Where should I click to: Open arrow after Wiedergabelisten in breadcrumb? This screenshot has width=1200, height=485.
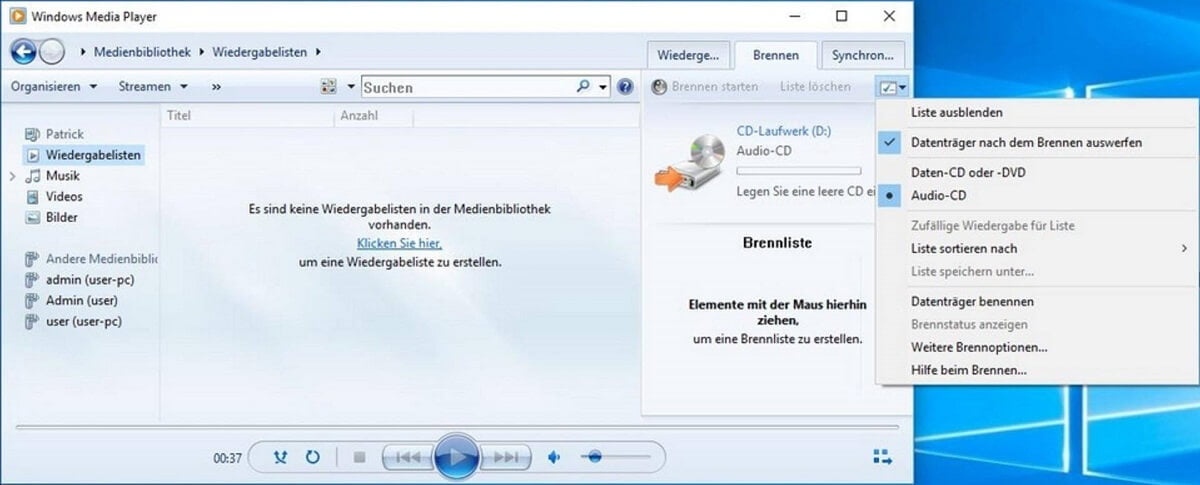coord(318,51)
